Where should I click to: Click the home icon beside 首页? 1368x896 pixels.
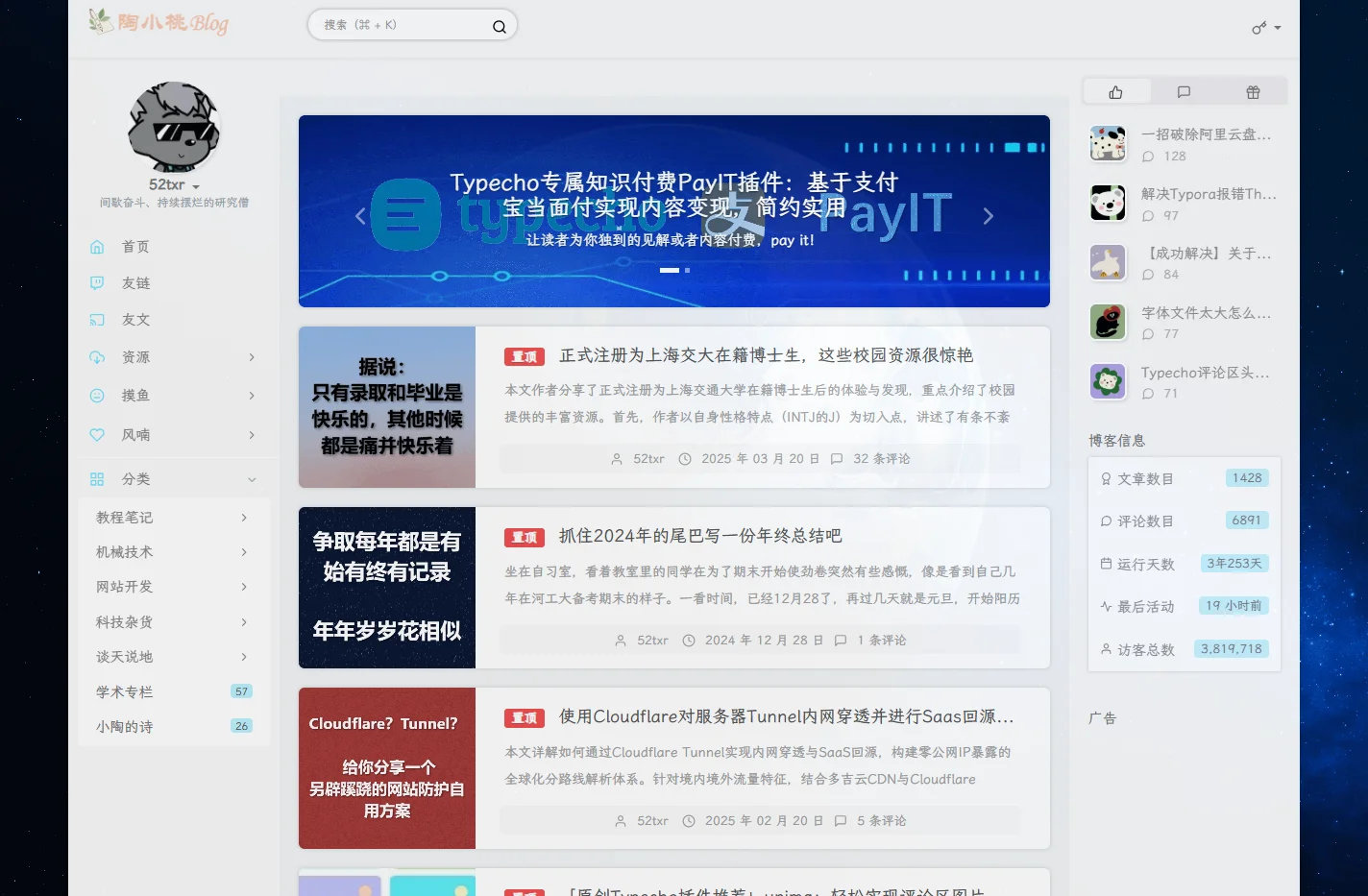pos(97,247)
